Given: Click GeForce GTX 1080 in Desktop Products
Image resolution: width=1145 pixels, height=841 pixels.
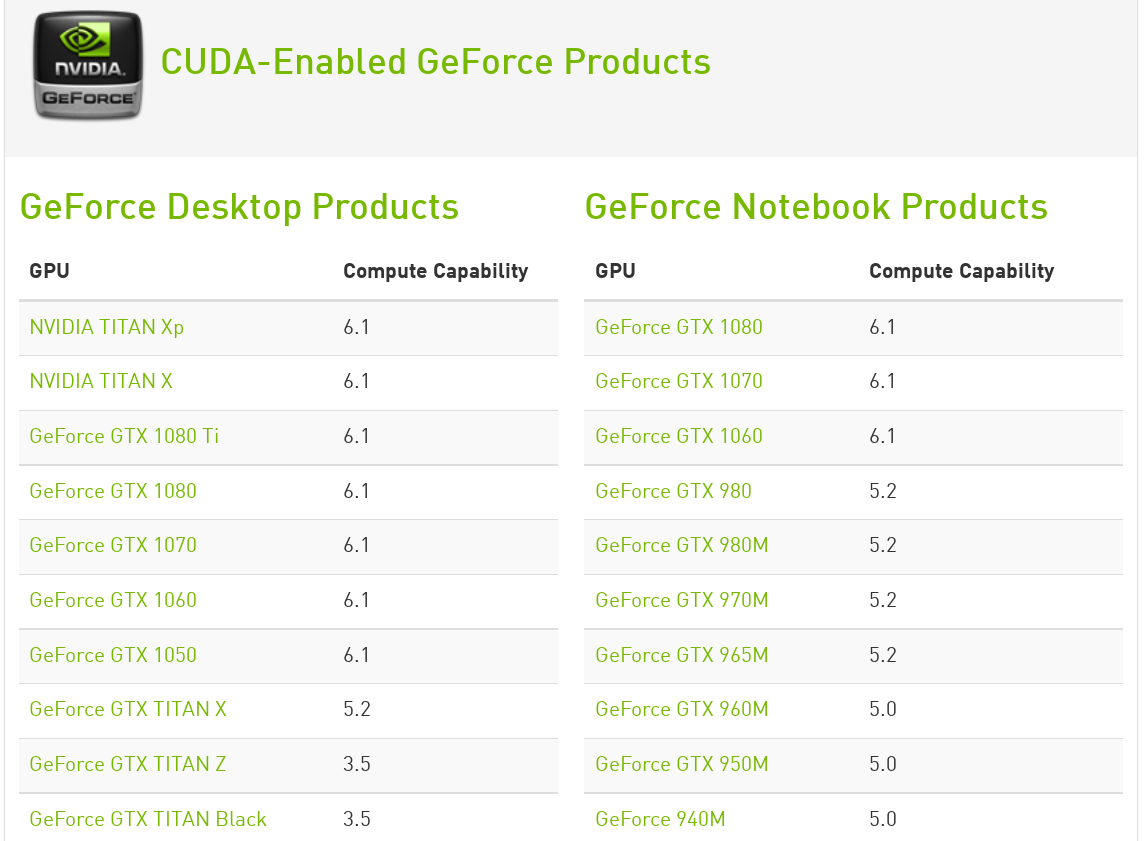Looking at the screenshot, I should pos(113,491).
